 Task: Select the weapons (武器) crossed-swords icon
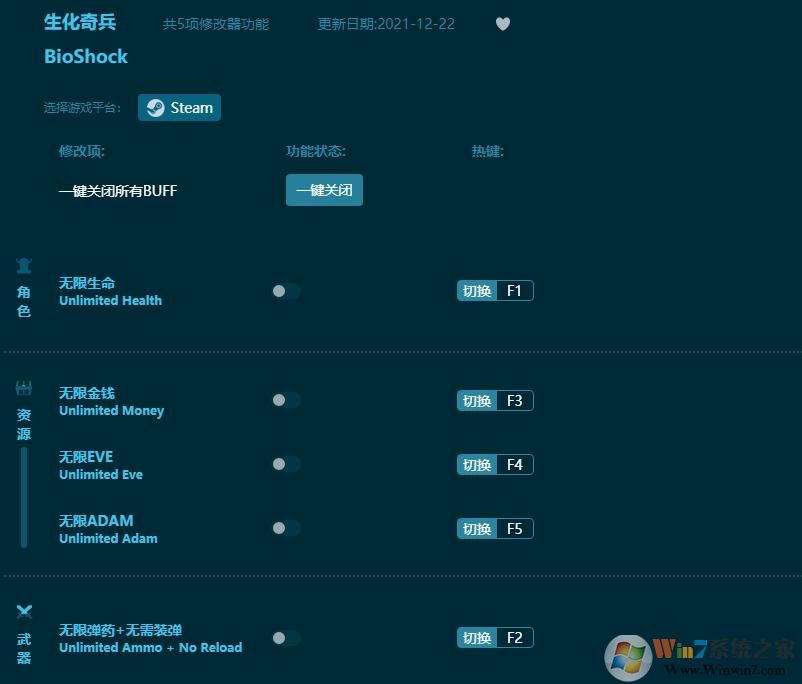[24, 612]
